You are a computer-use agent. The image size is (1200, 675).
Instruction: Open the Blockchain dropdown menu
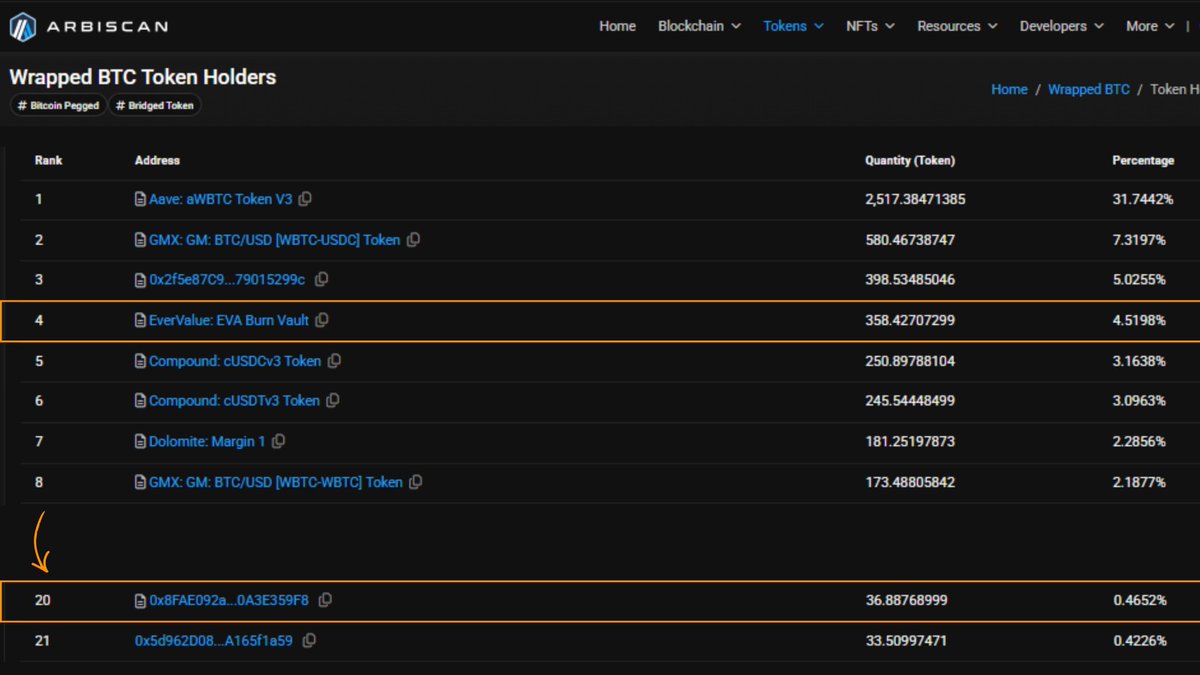tap(699, 26)
